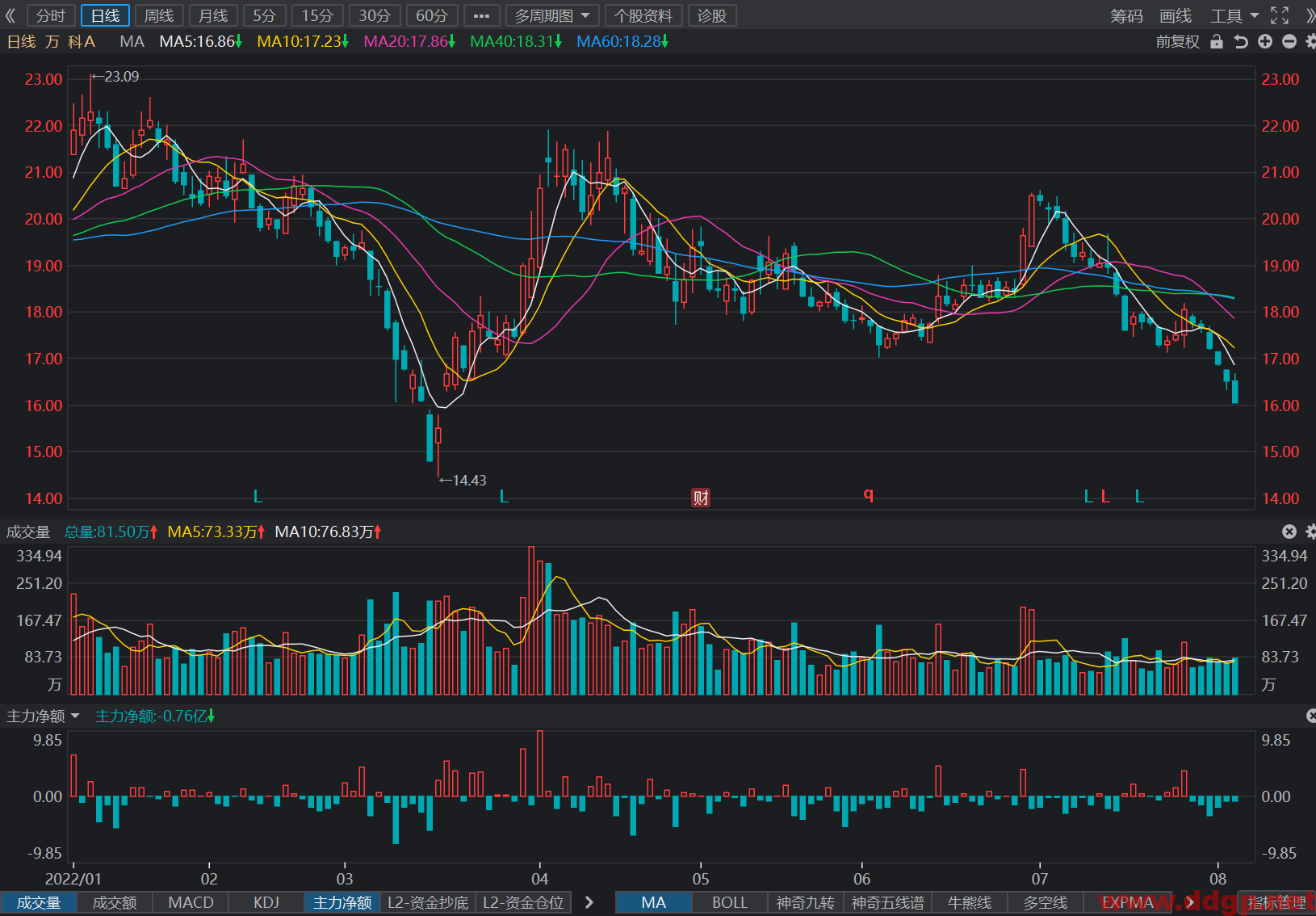
Task: Click MA20:17.86 magenta legend value
Action: pyautogui.click(x=409, y=41)
